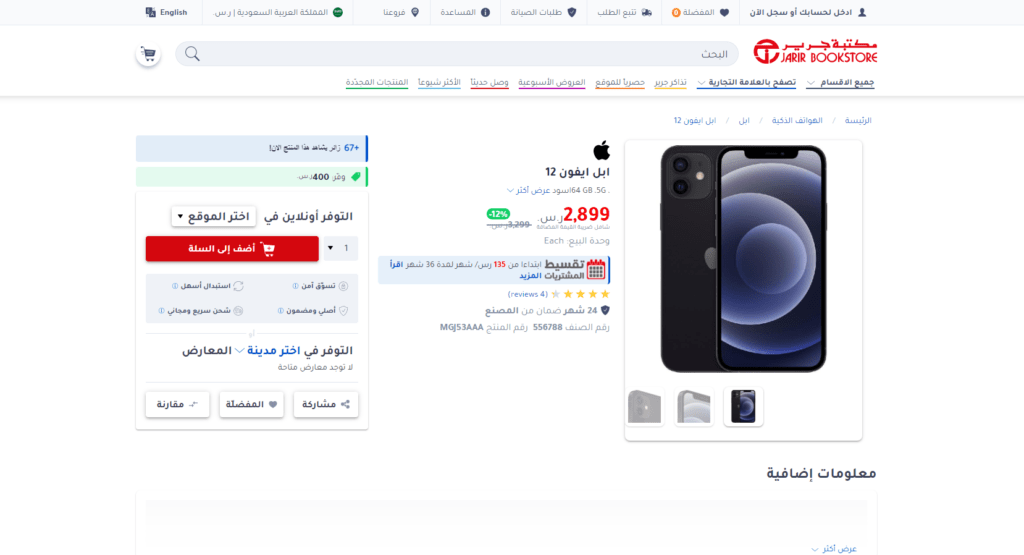Viewport: 1024px width, 555px height.
Task: Click the Jarir Bookstore logo
Action: click(x=815, y=52)
